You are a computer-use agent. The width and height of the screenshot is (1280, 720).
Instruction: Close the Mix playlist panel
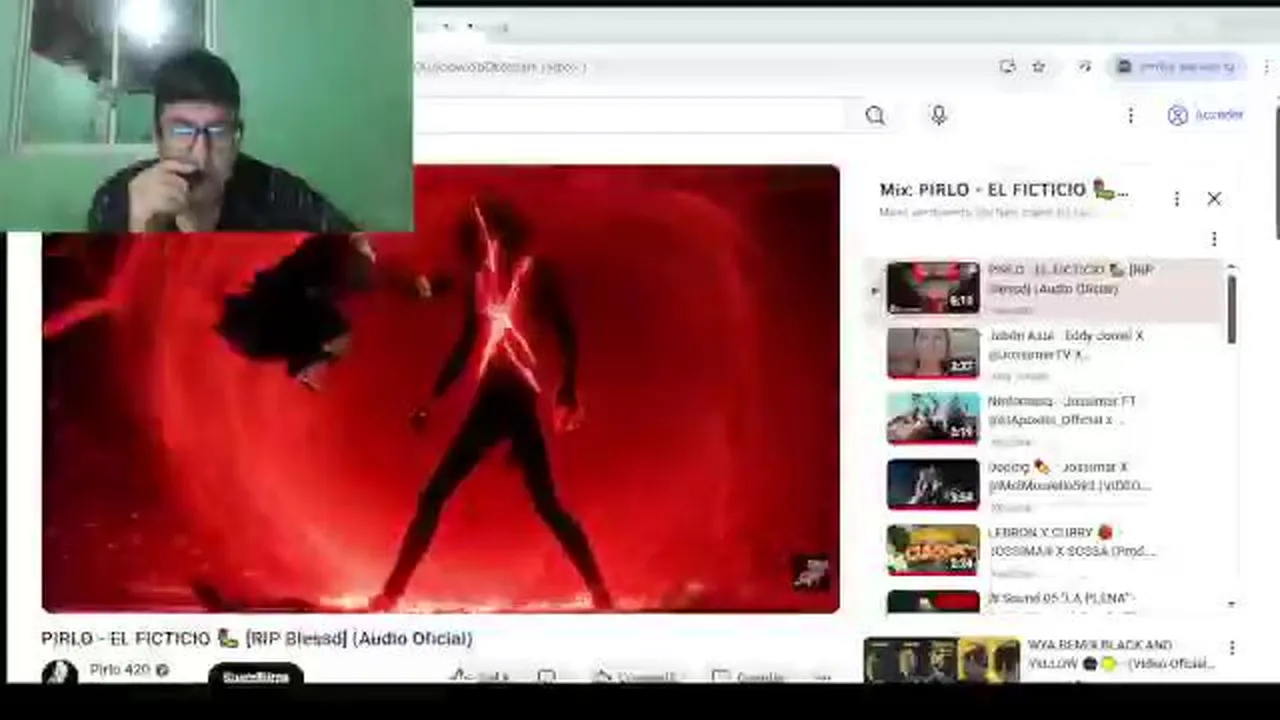[x=1214, y=199]
